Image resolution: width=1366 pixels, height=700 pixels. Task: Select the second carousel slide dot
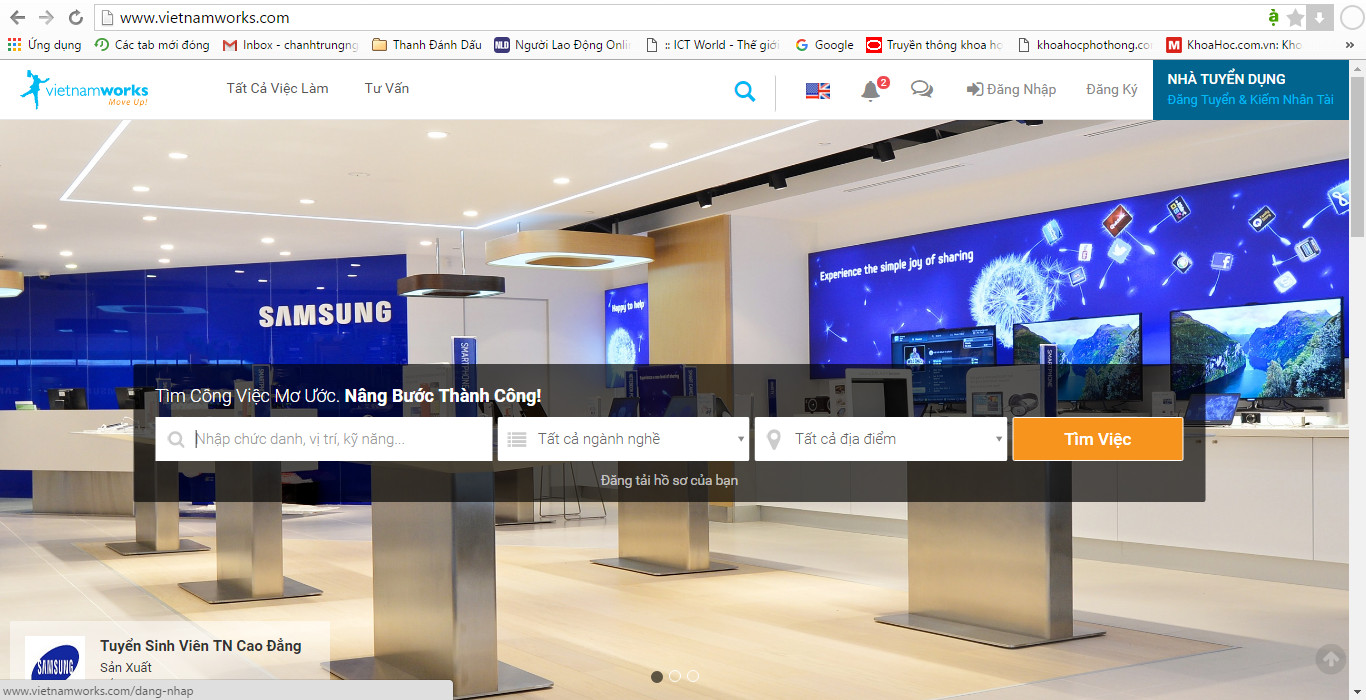[x=675, y=676]
